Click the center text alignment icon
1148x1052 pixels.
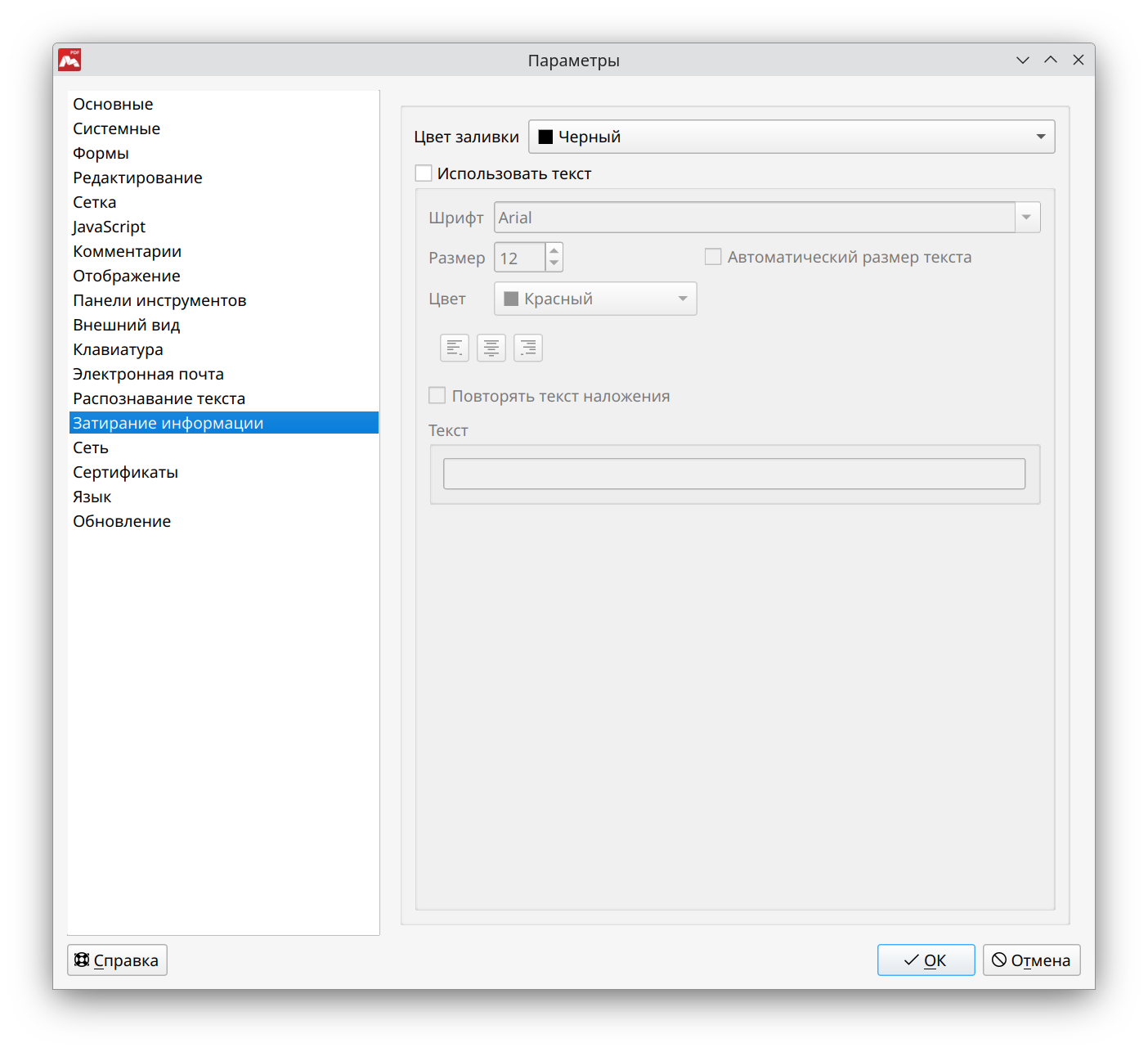click(x=491, y=348)
